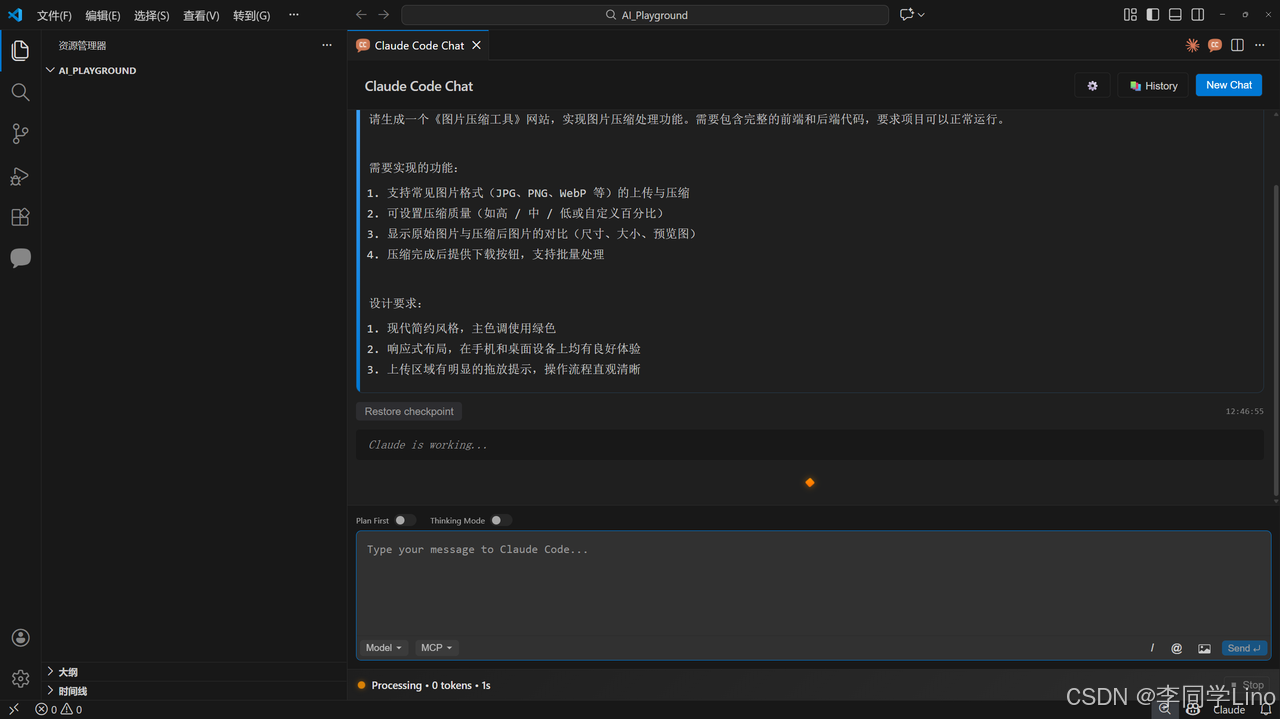Click the chat panel vertical scrollbar
Viewport: 1280px width, 719px height.
coord(1275,340)
